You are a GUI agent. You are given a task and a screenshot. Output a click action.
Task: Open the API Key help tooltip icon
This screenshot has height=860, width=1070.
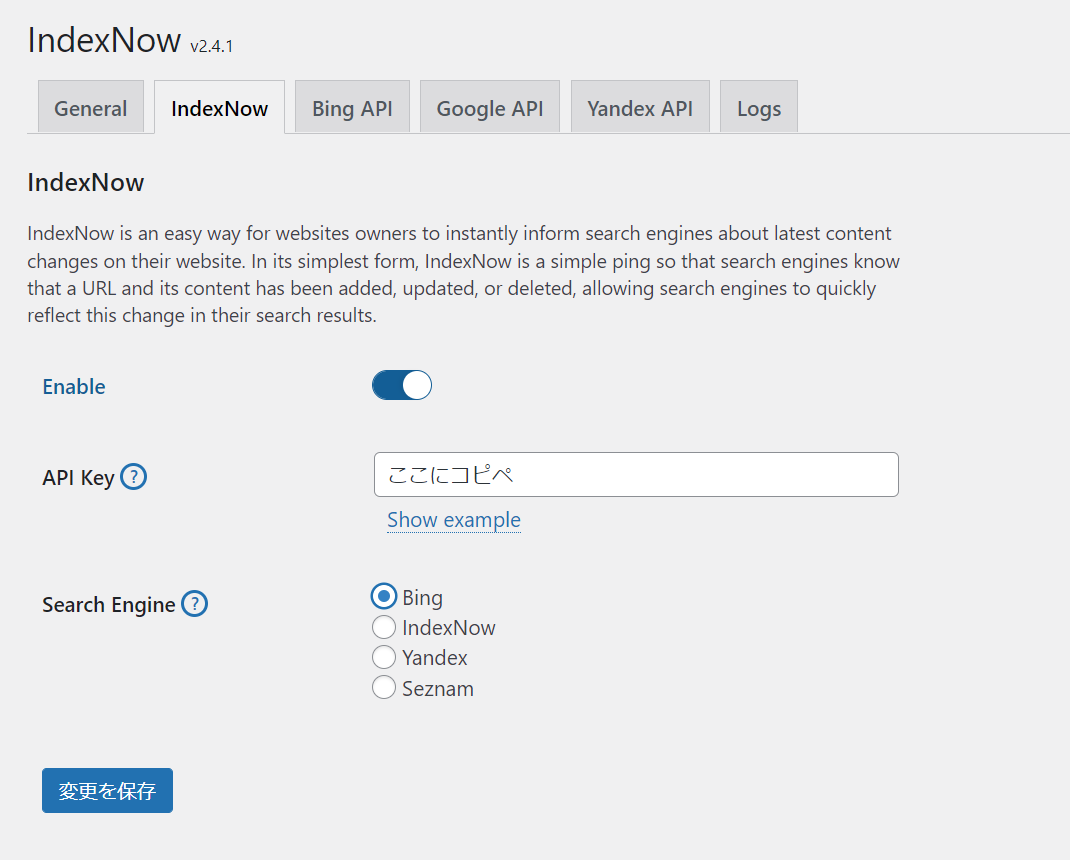tap(134, 477)
